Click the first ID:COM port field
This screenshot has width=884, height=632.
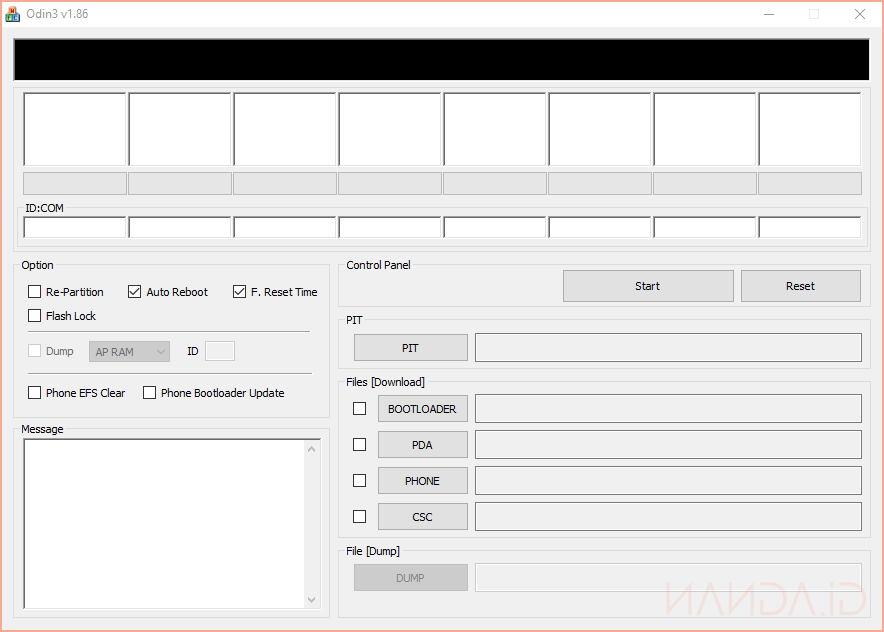click(x=75, y=228)
